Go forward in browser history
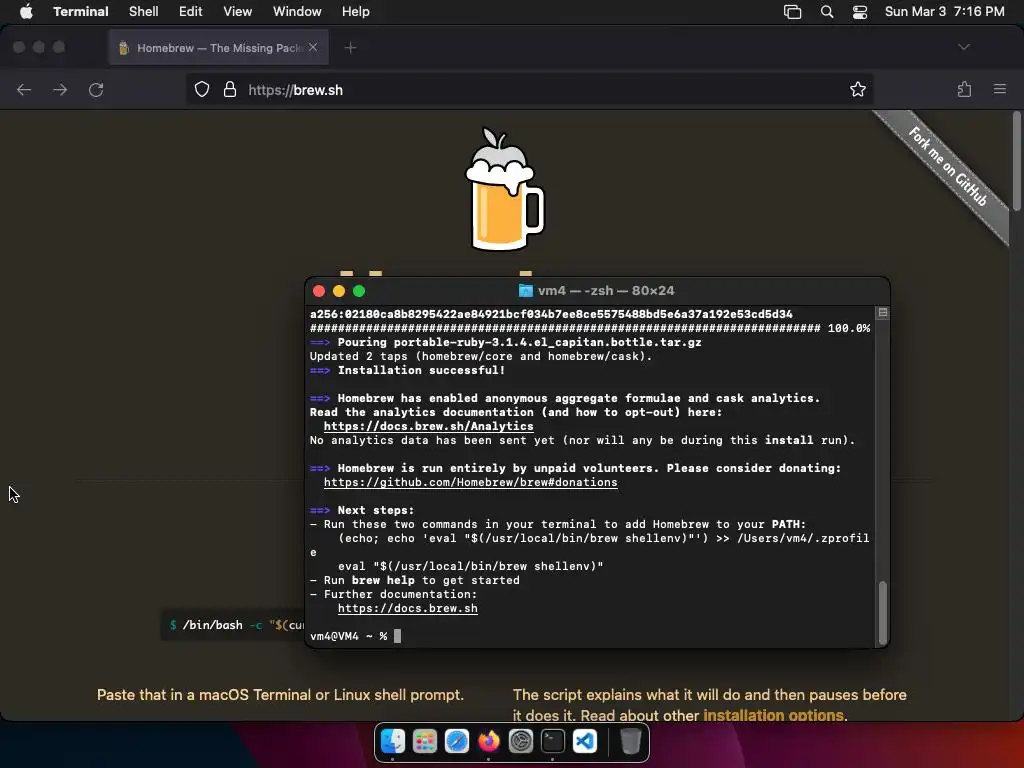 click(x=60, y=89)
